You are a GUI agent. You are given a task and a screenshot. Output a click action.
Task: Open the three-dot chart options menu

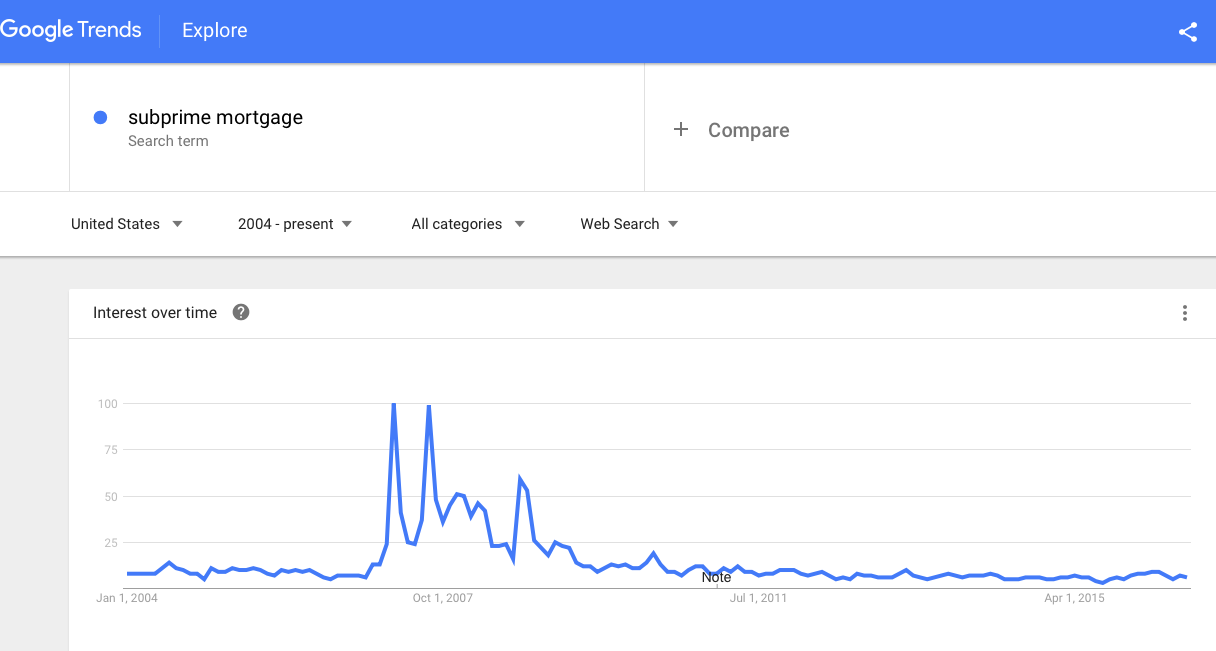coord(1185,313)
